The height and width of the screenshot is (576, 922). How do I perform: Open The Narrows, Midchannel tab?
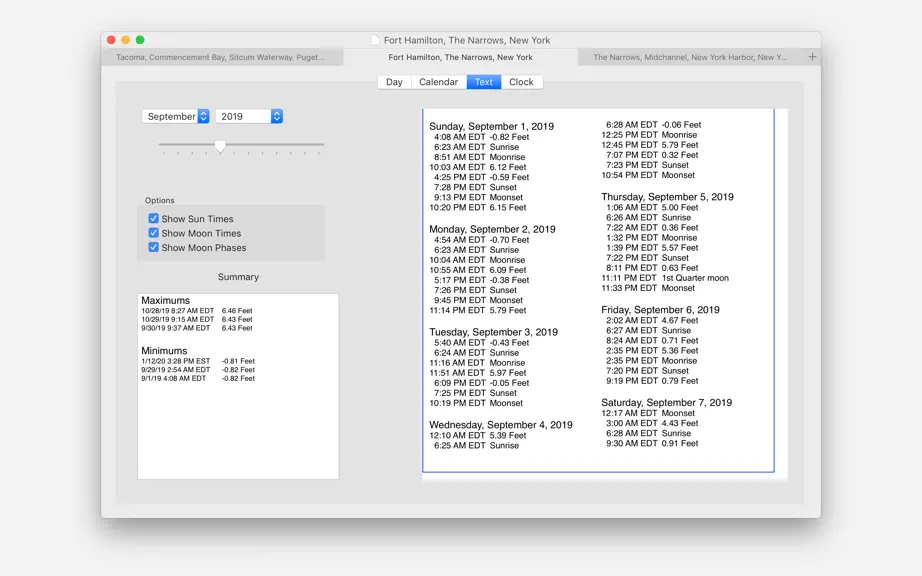690,57
